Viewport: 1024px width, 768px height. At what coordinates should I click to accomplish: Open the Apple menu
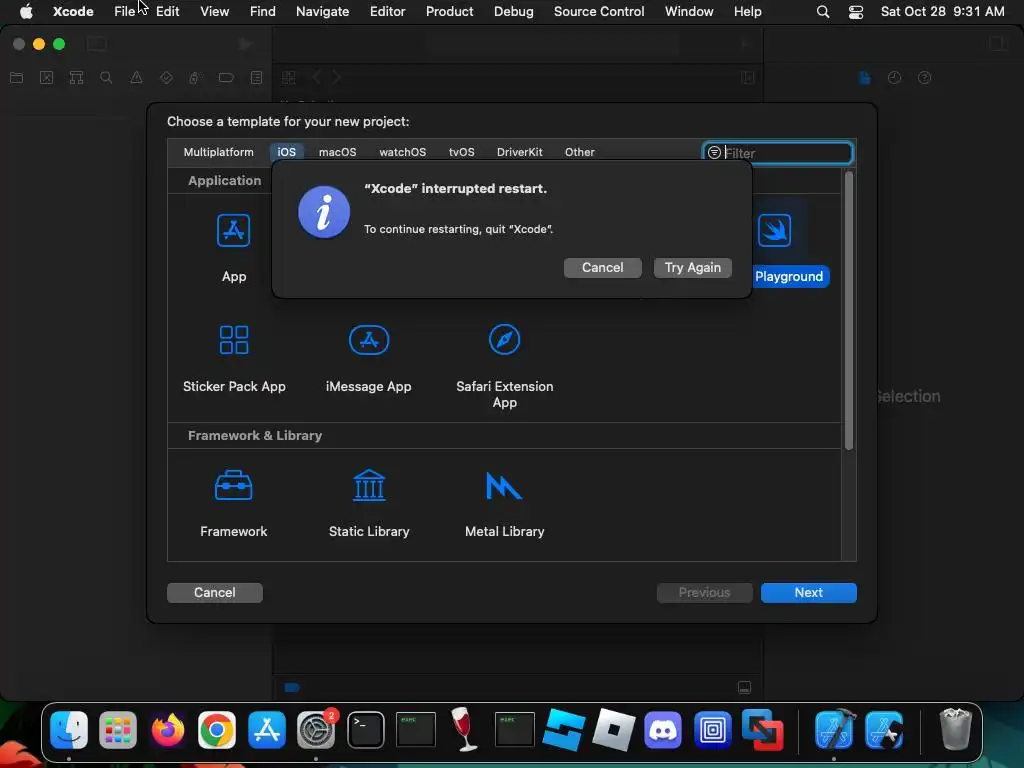click(26, 12)
